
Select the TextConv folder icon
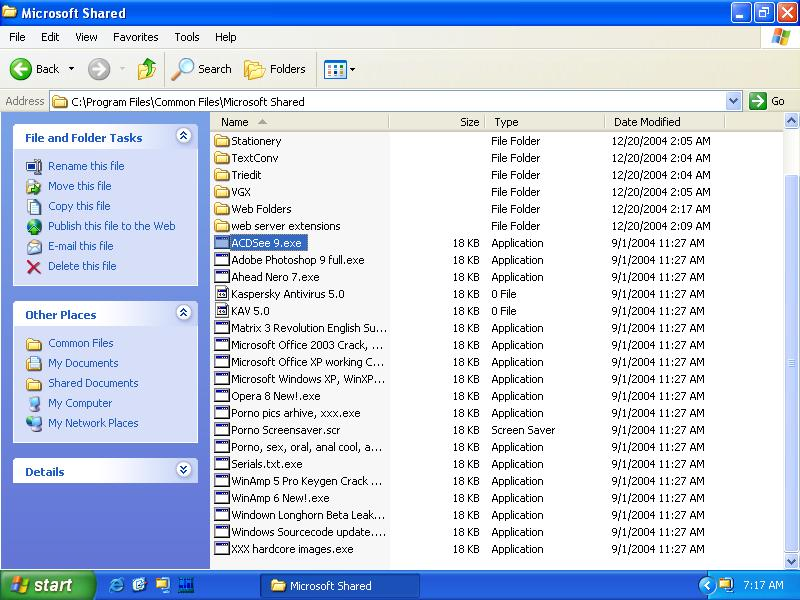(221, 158)
